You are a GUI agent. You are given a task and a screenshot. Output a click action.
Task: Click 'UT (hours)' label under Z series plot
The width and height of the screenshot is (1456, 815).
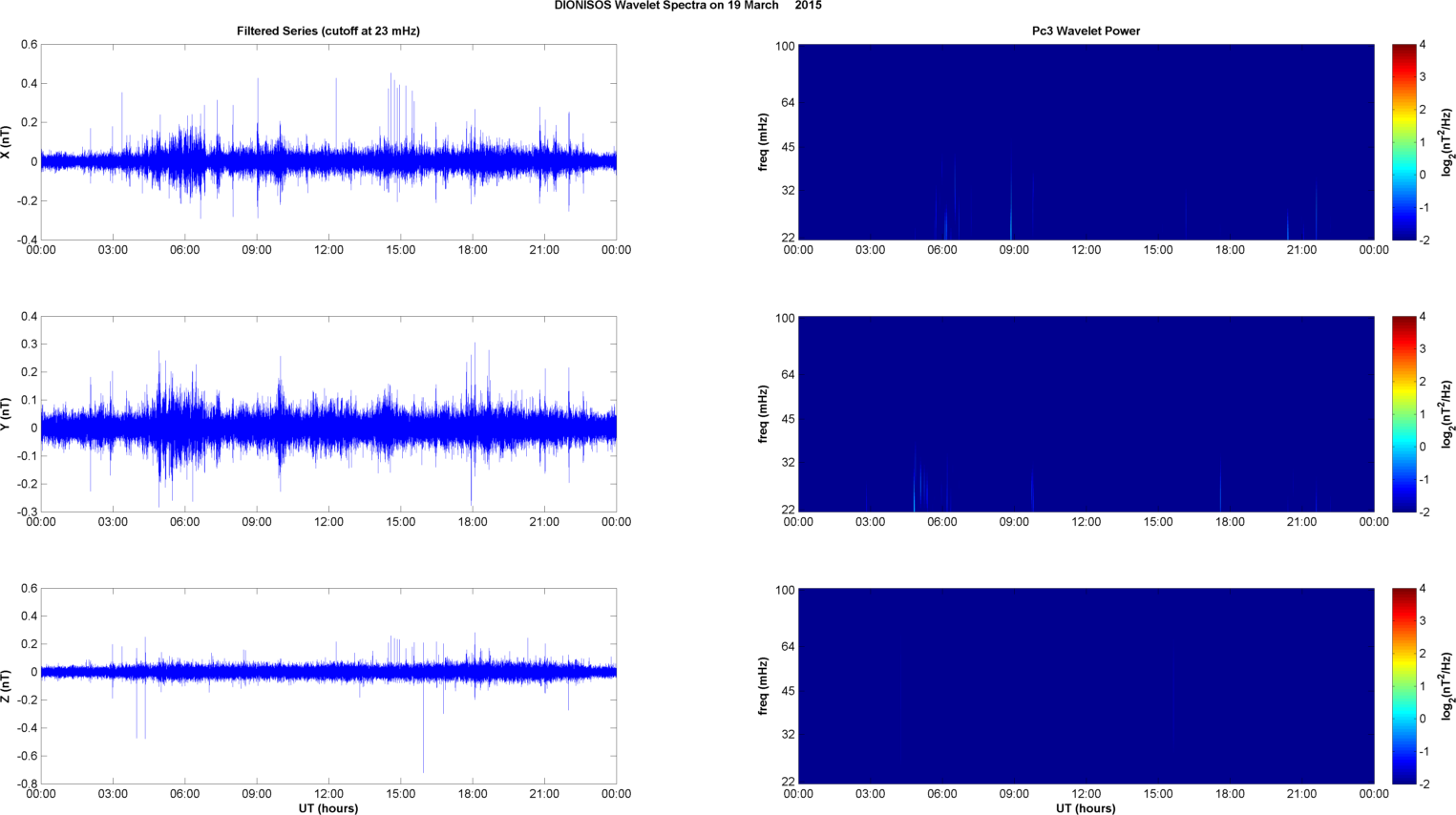pyautogui.click(x=328, y=808)
